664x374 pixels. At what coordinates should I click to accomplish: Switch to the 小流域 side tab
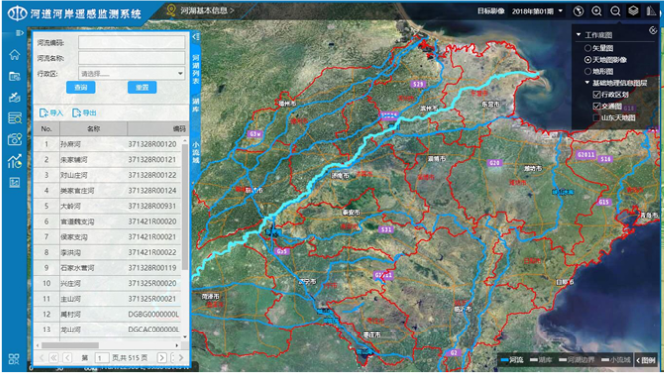point(196,152)
